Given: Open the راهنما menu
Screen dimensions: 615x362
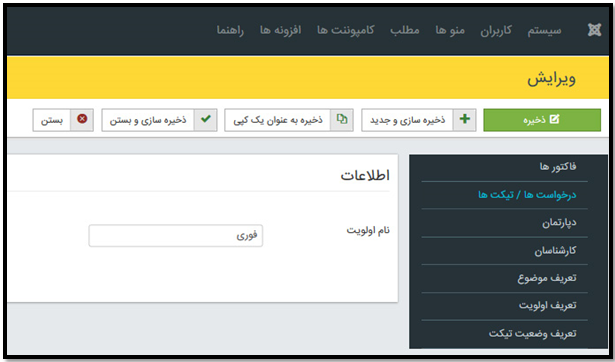Looking at the screenshot, I should [230, 30].
